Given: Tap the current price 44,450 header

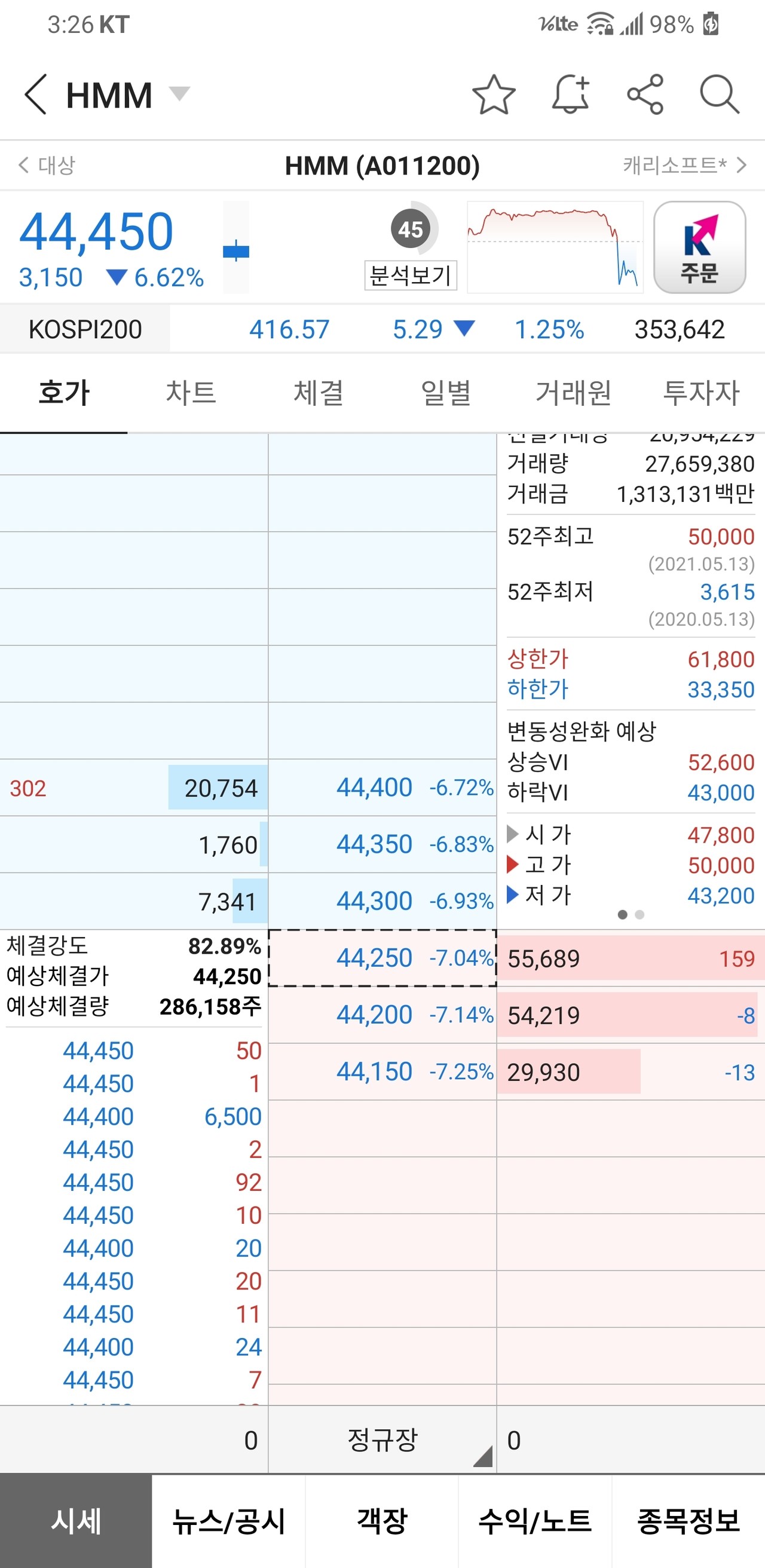Looking at the screenshot, I should pos(96,231).
